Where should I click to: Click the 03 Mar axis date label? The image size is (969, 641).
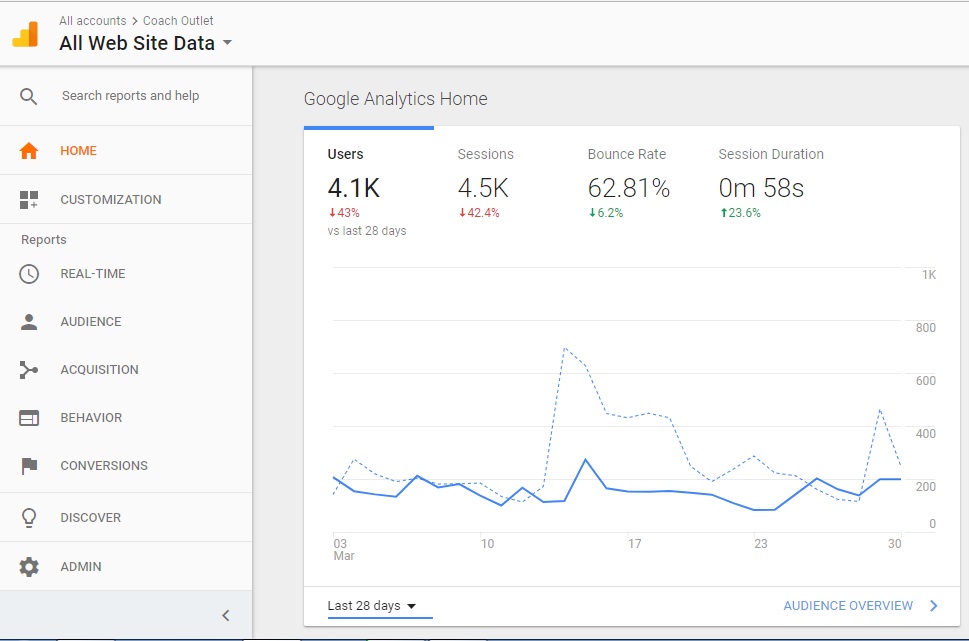click(344, 550)
